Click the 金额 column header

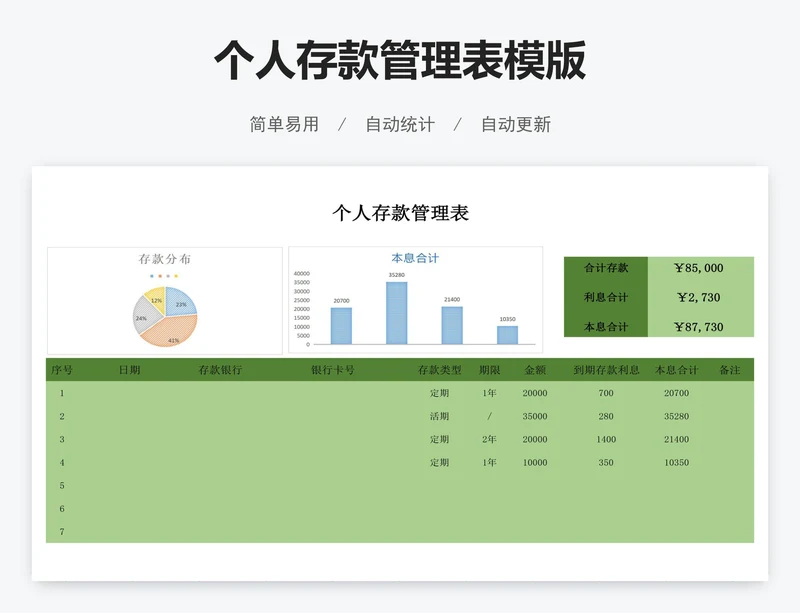535,370
